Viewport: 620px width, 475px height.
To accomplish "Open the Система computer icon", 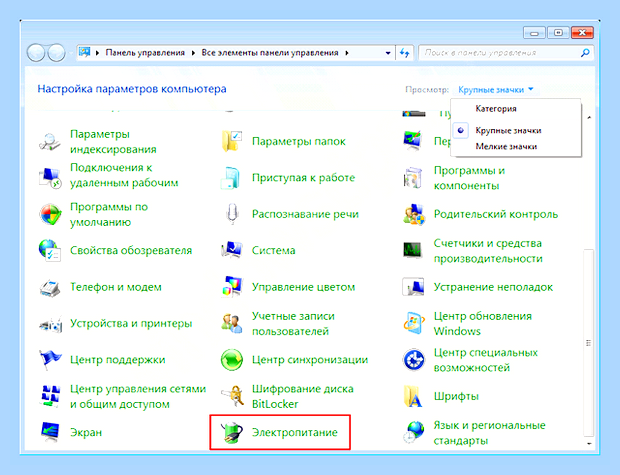I will pyautogui.click(x=232, y=250).
